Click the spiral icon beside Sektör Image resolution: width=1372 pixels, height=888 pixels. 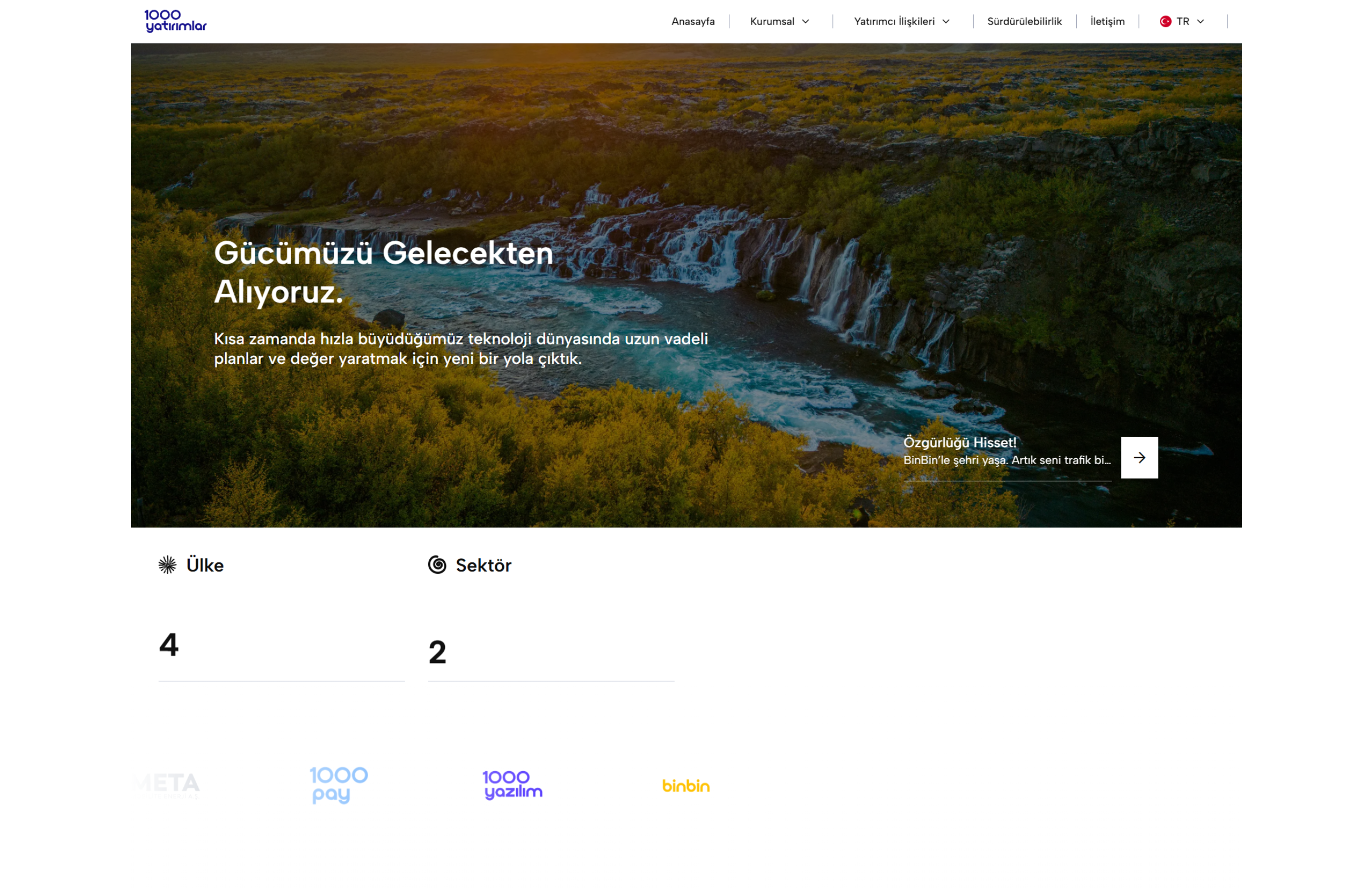(437, 564)
